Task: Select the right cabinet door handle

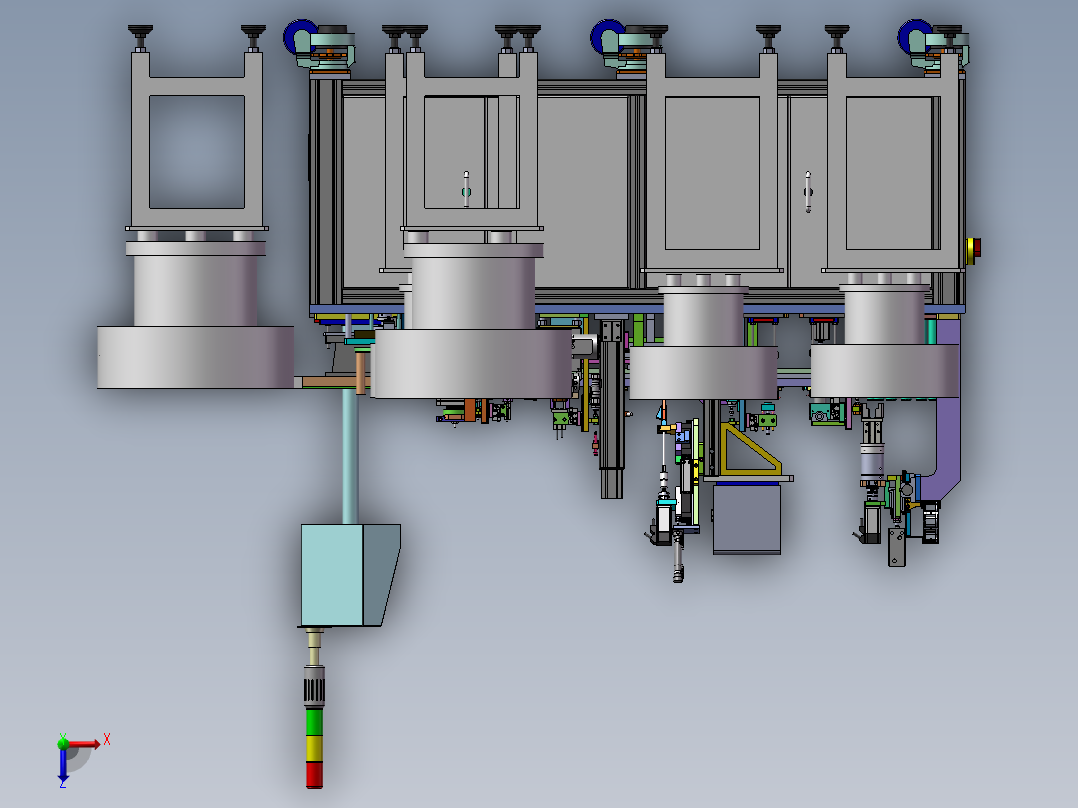Action: click(808, 192)
